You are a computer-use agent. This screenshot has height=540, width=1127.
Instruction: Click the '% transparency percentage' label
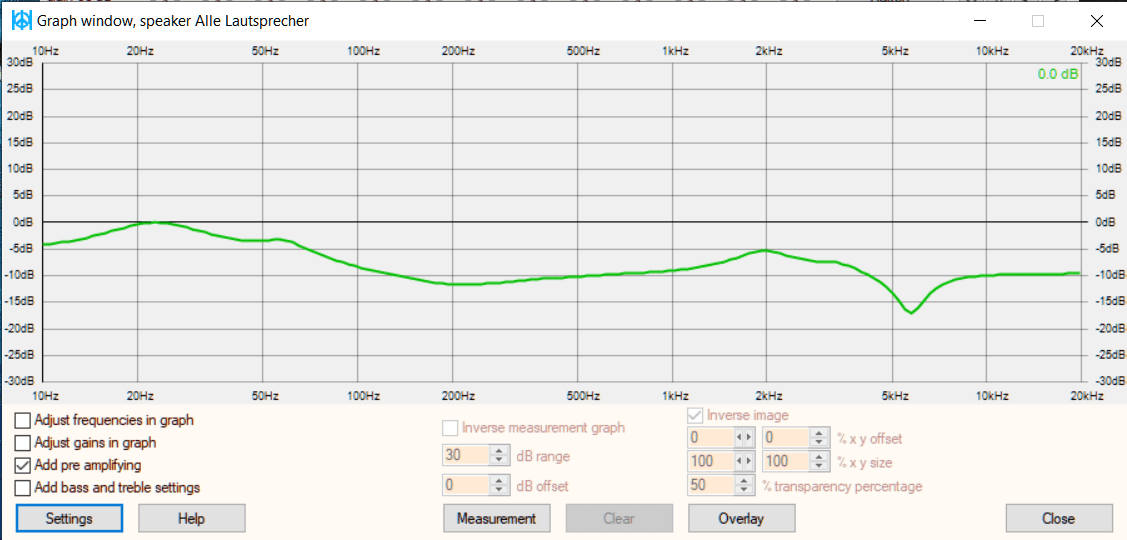click(x=842, y=487)
